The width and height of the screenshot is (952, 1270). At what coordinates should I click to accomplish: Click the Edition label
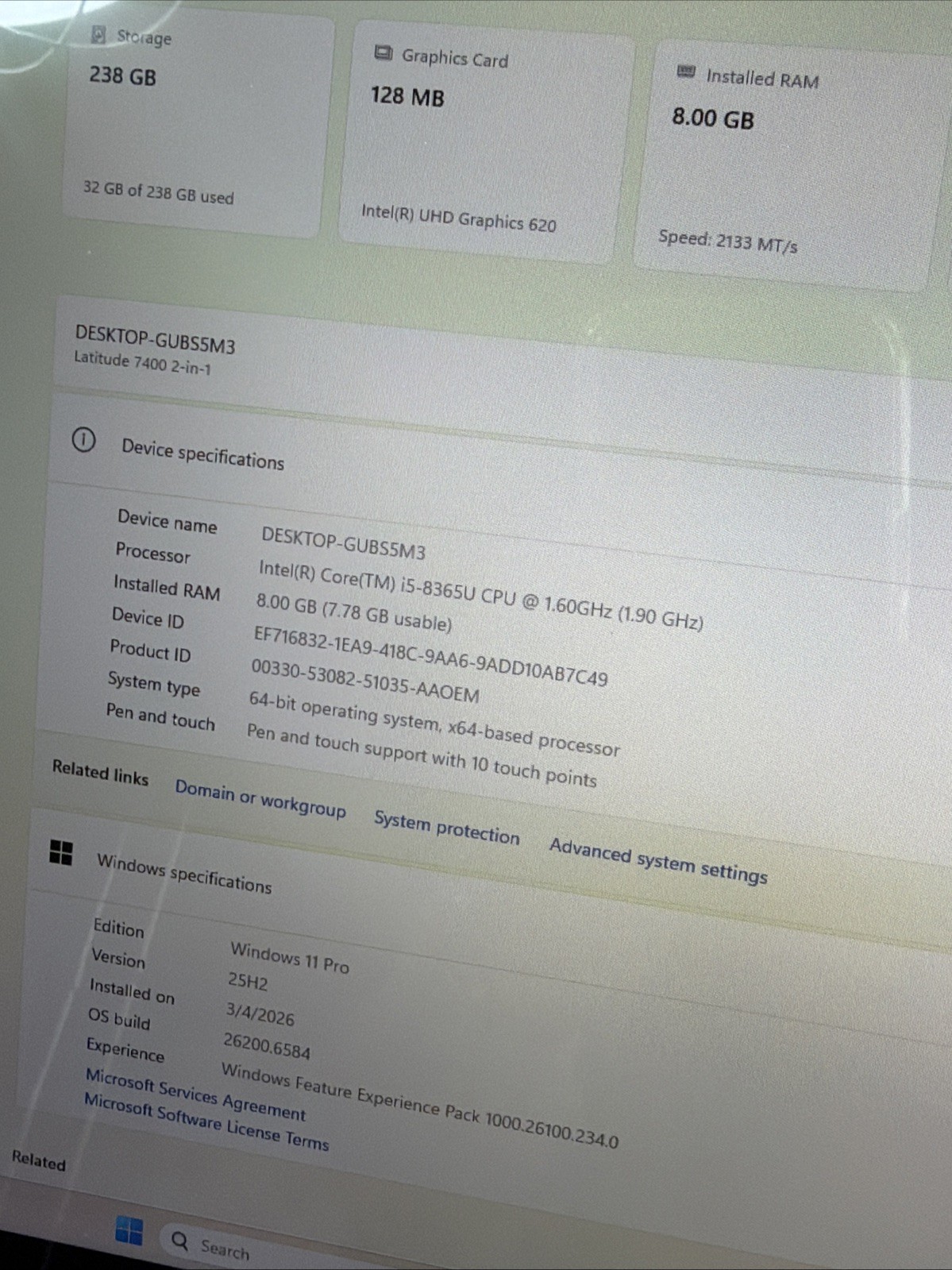coord(118,927)
